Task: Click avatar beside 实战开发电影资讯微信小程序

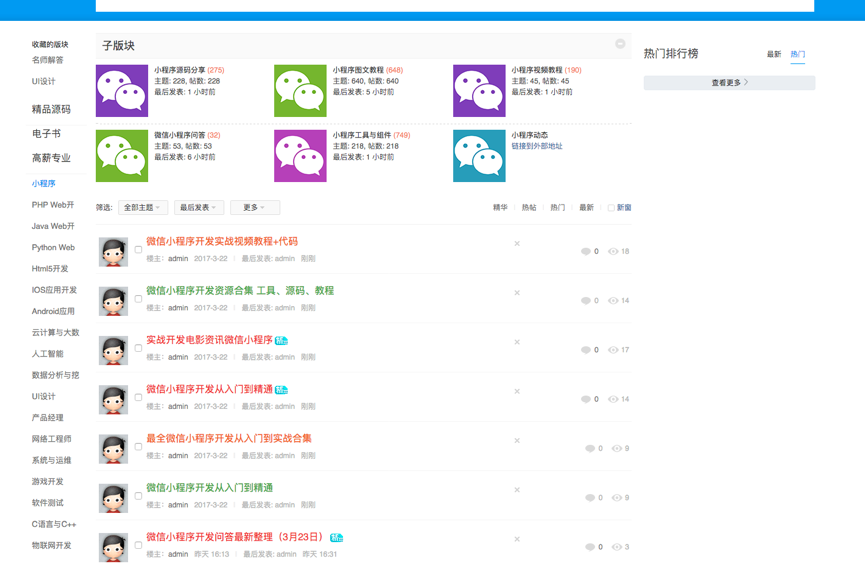Action: click(114, 350)
